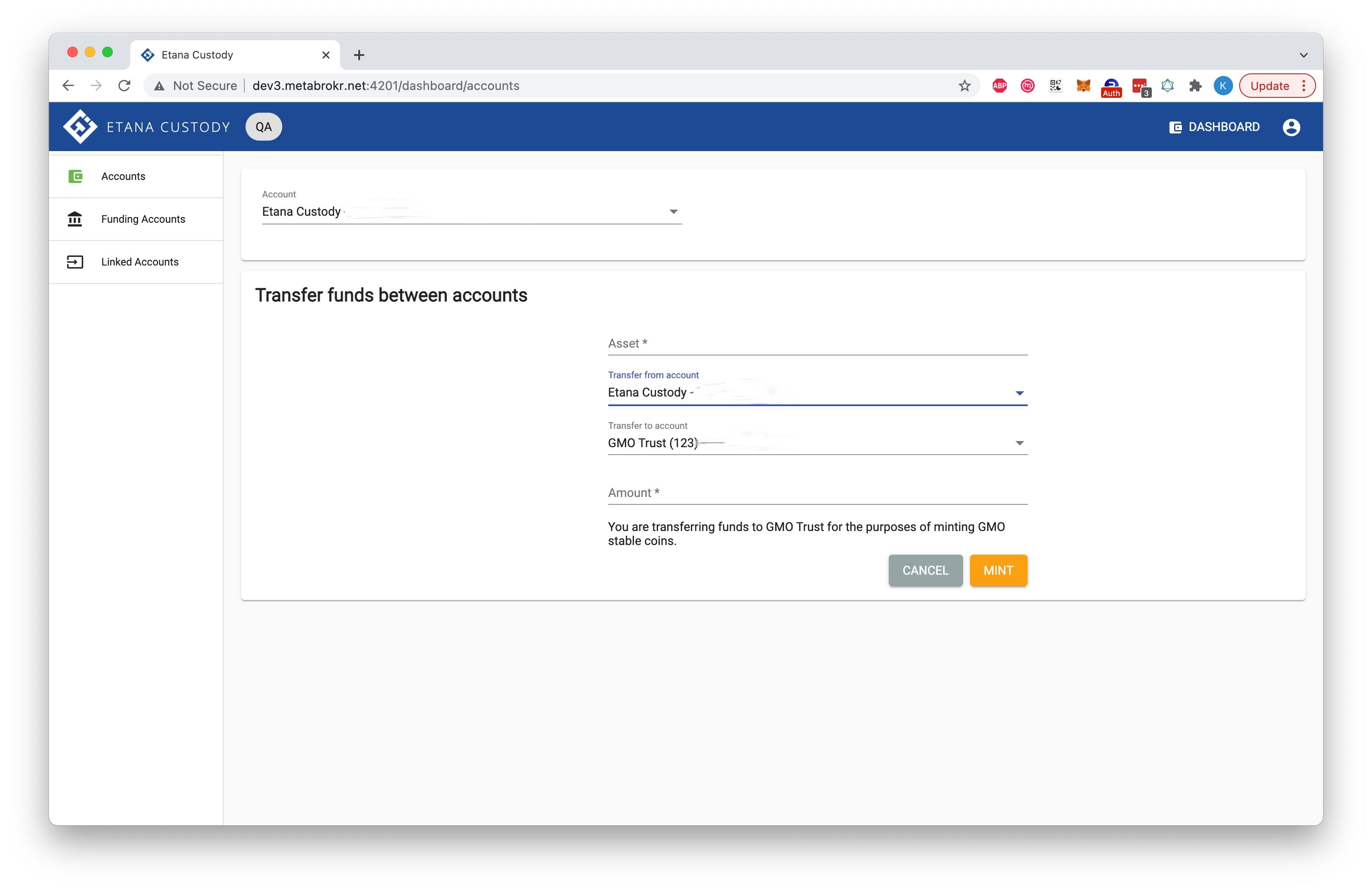Viewport: 1372px width, 890px height.
Task: Open the AdBlock Plus extension icon
Action: [x=1000, y=86]
